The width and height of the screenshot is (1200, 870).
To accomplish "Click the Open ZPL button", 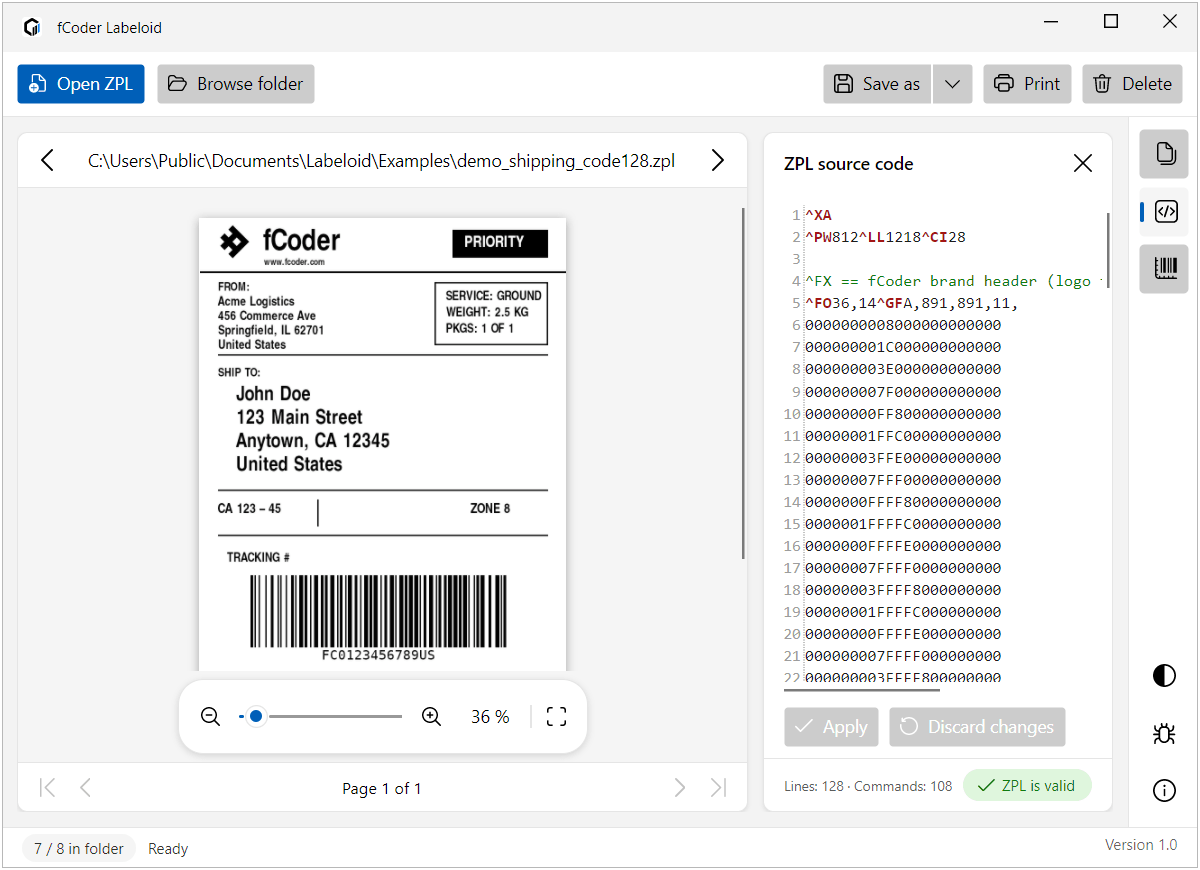I will pyautogui.click(x=81, y=84).
